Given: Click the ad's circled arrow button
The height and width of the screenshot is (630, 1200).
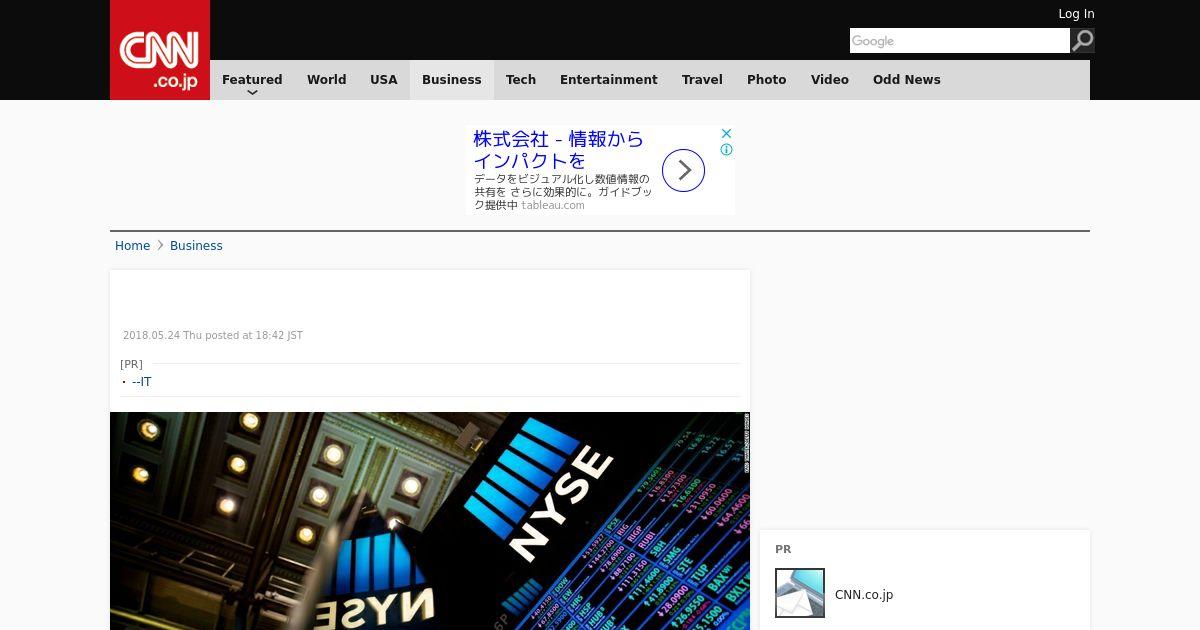Looking at the screenshot, I should (684, 170).
